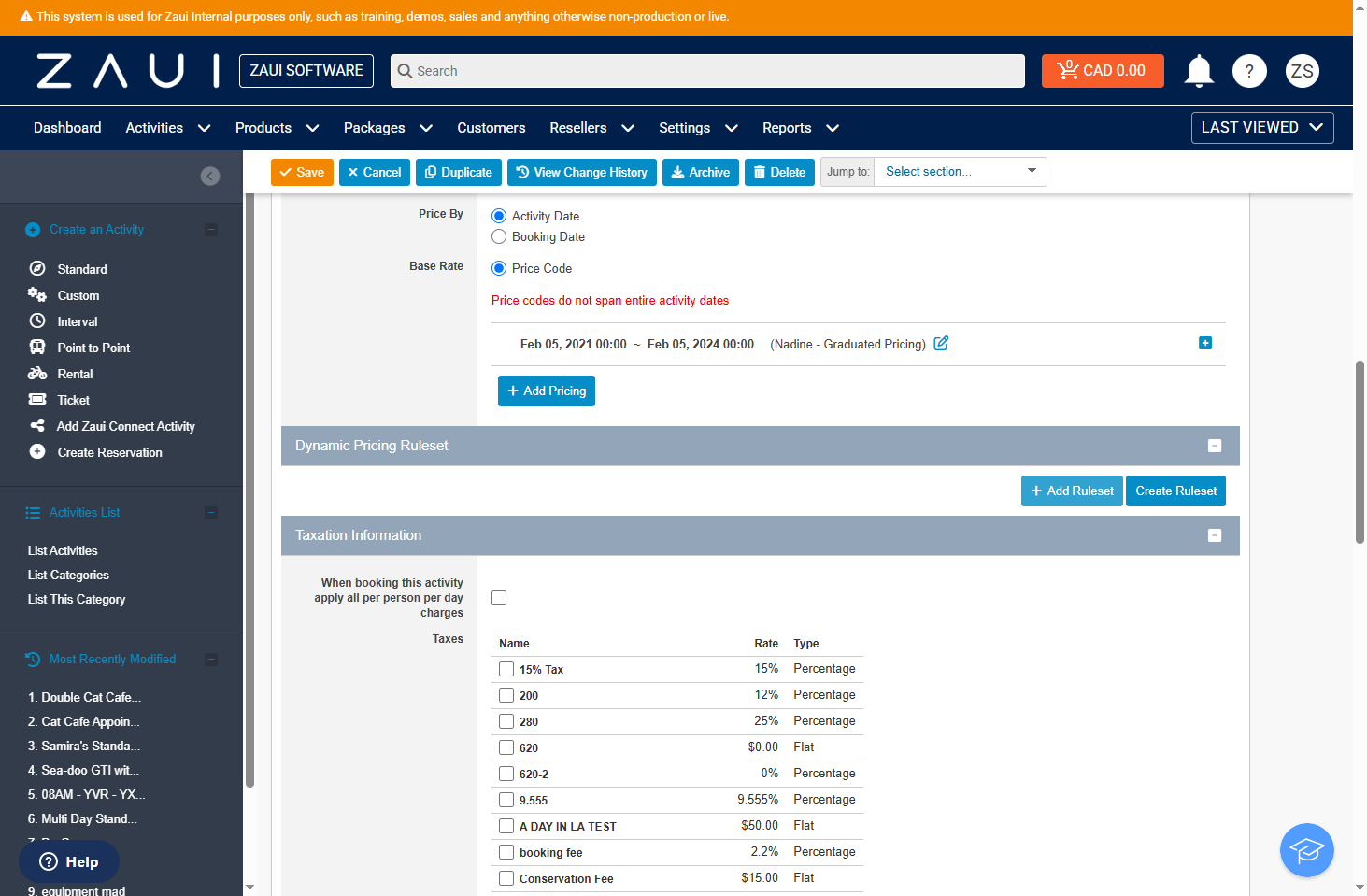The width and height of the screenshot is (1367, 896).
Task: Check the 15% Tax checkbox
Action: [x=506, y=669]
